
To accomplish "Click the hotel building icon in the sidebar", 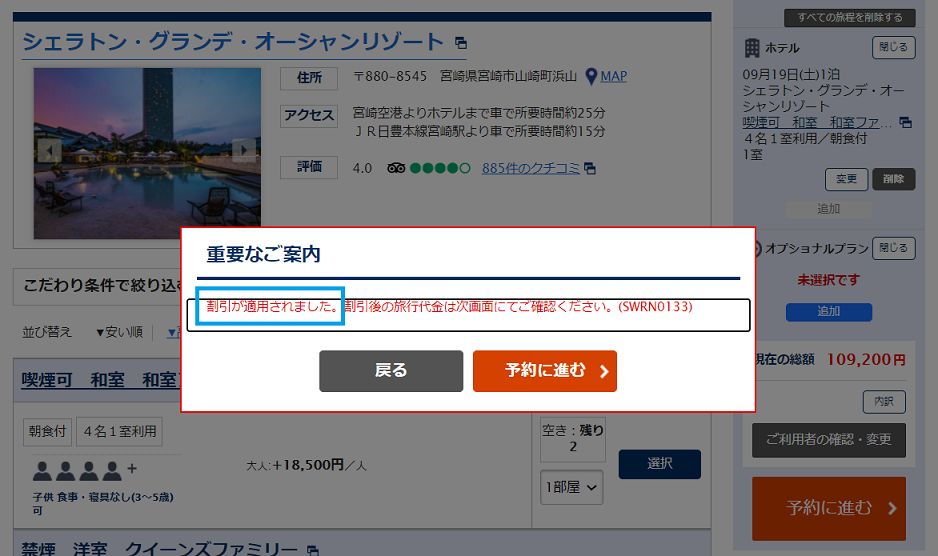I will coord(752,48).
